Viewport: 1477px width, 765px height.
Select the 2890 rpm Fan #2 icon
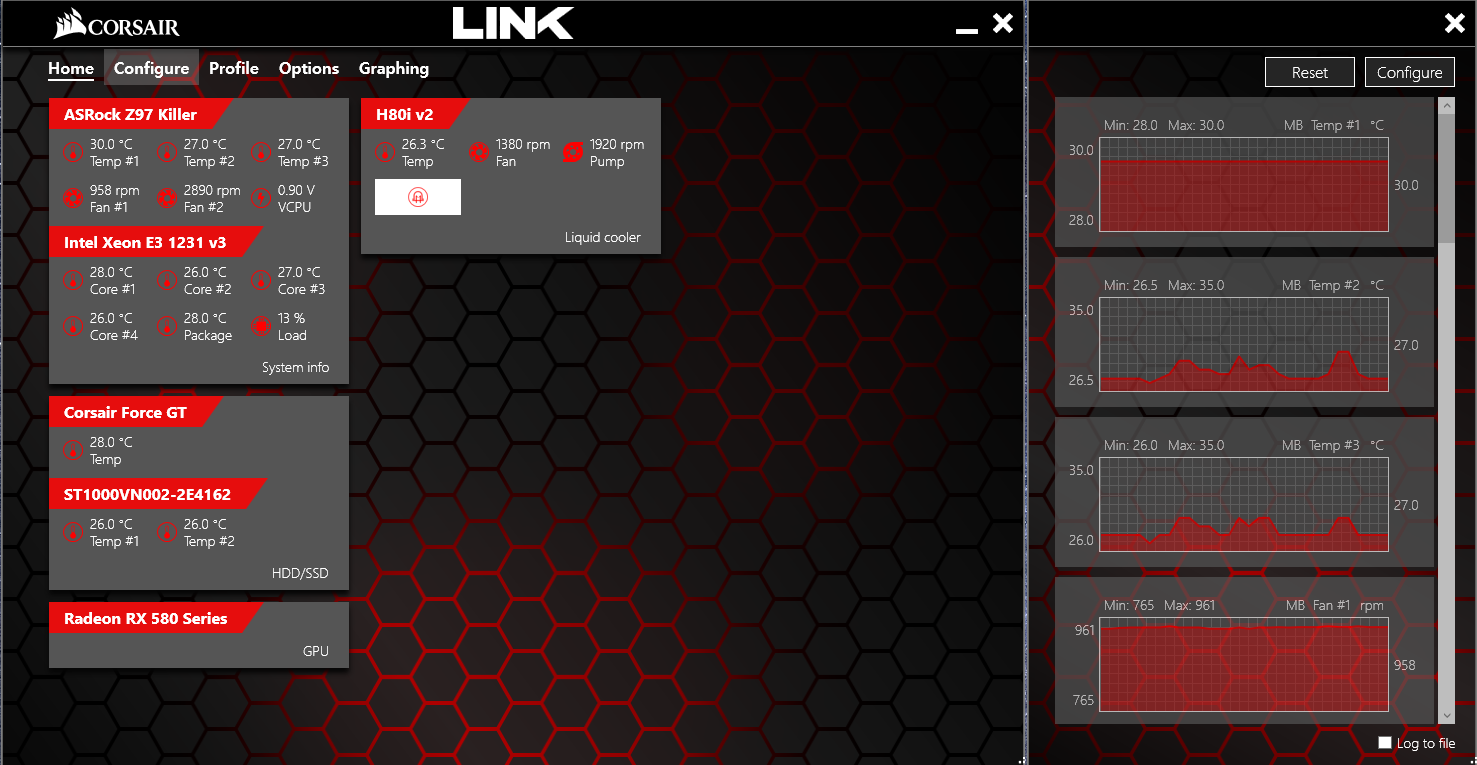[x=167, y=198]
